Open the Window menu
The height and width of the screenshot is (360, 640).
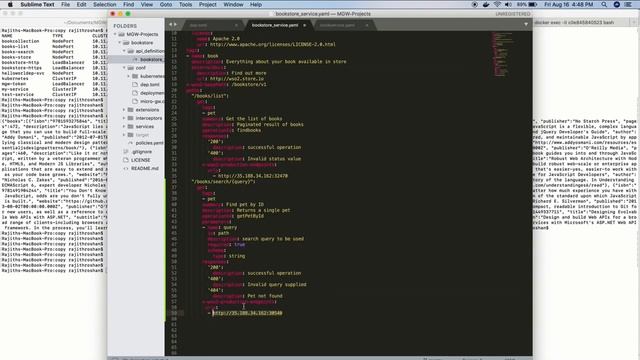(233, 4)
